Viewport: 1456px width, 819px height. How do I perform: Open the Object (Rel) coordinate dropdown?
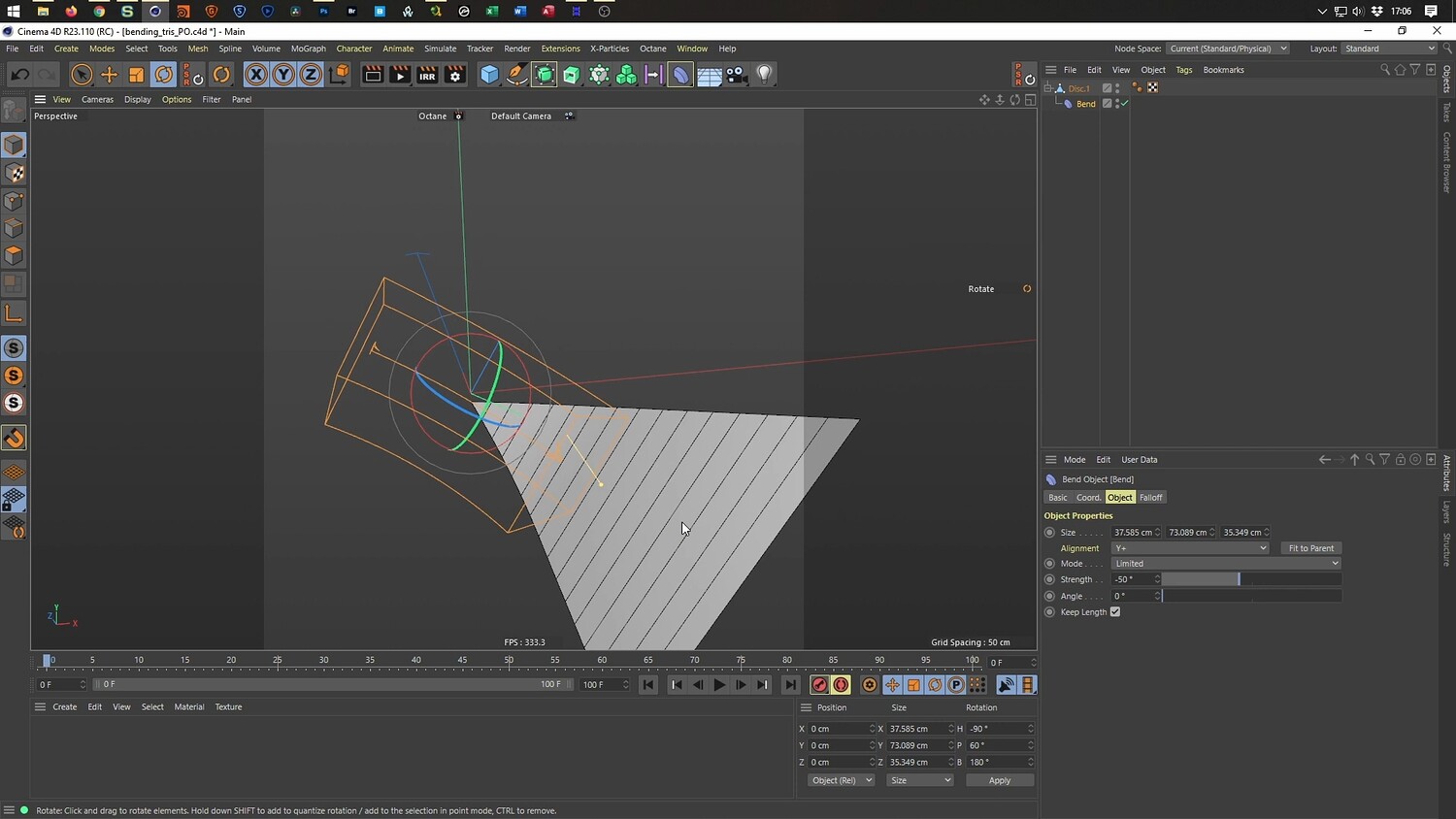[841, 780]
